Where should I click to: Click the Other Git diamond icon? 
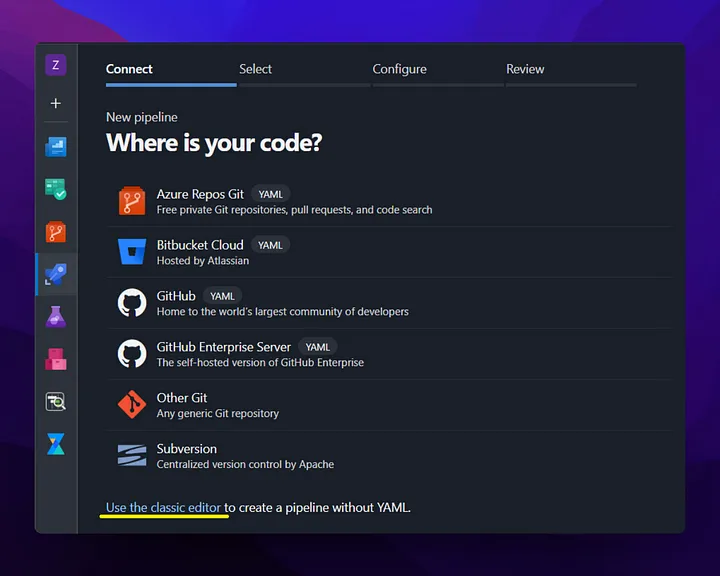click(132, 404)
